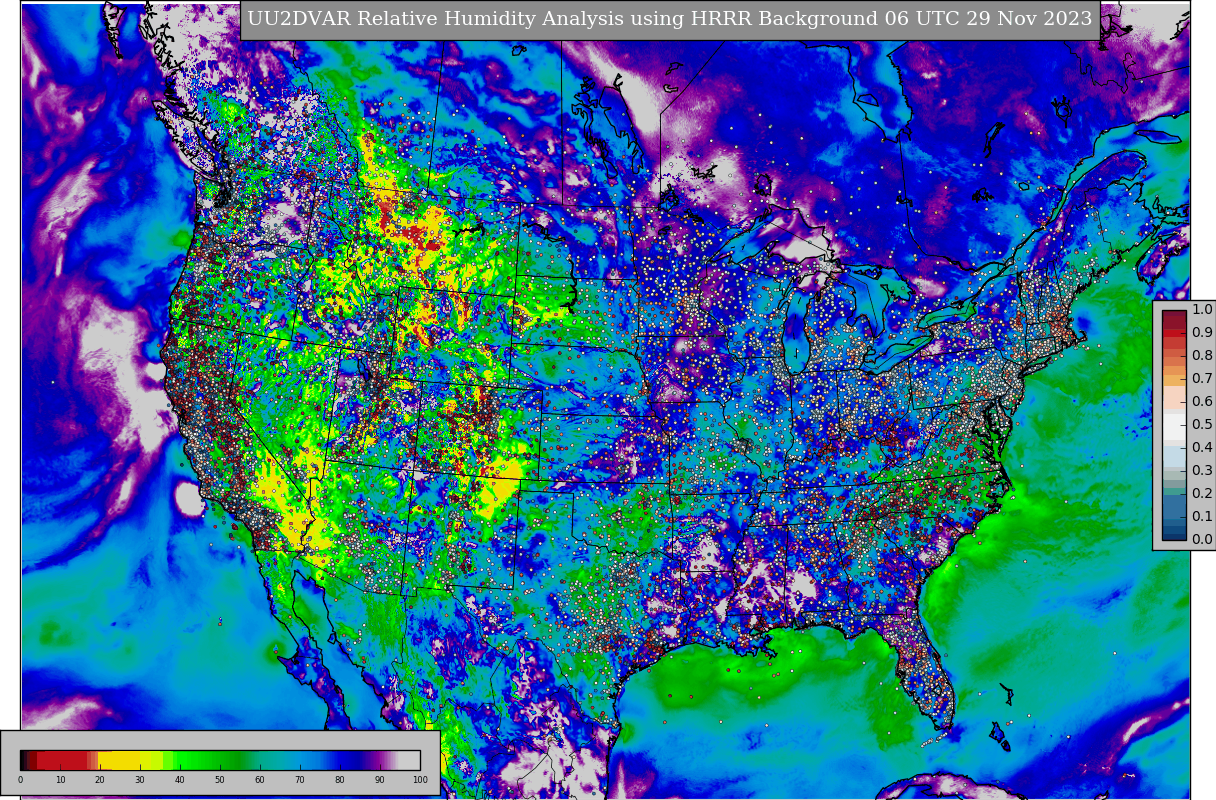The image size is (1216, 800).
Task: Click the '0.1' label on the vertical colorbar
Action: point(1202,517)
